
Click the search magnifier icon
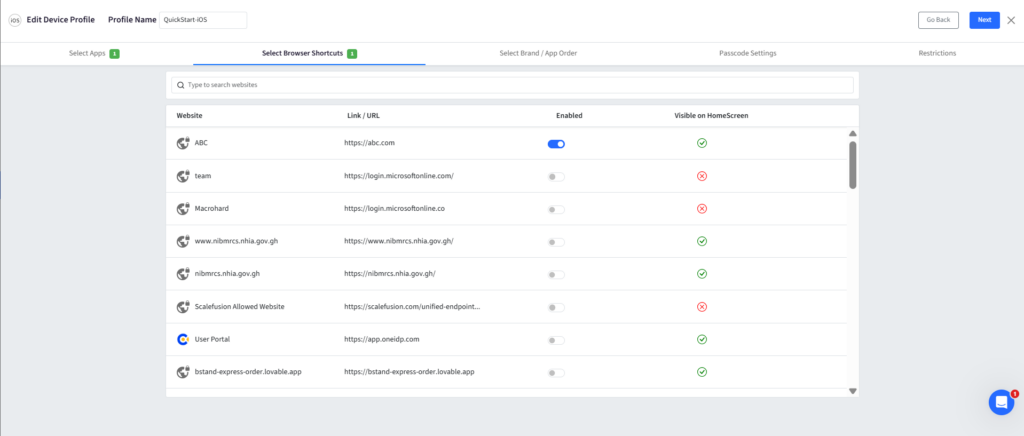pyautogui.click(x=181, y=85)
